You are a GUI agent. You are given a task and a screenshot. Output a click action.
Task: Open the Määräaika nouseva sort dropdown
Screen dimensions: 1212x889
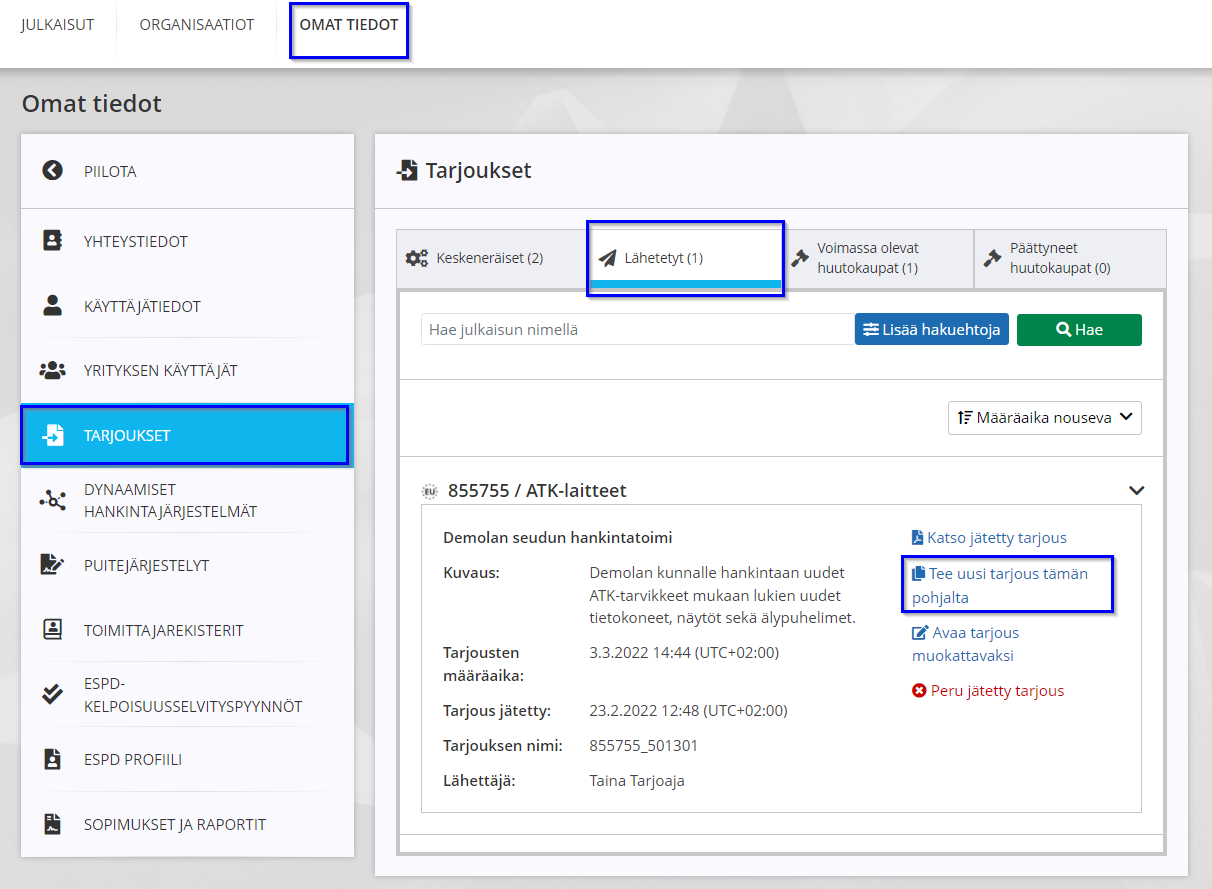point(1044,417)
